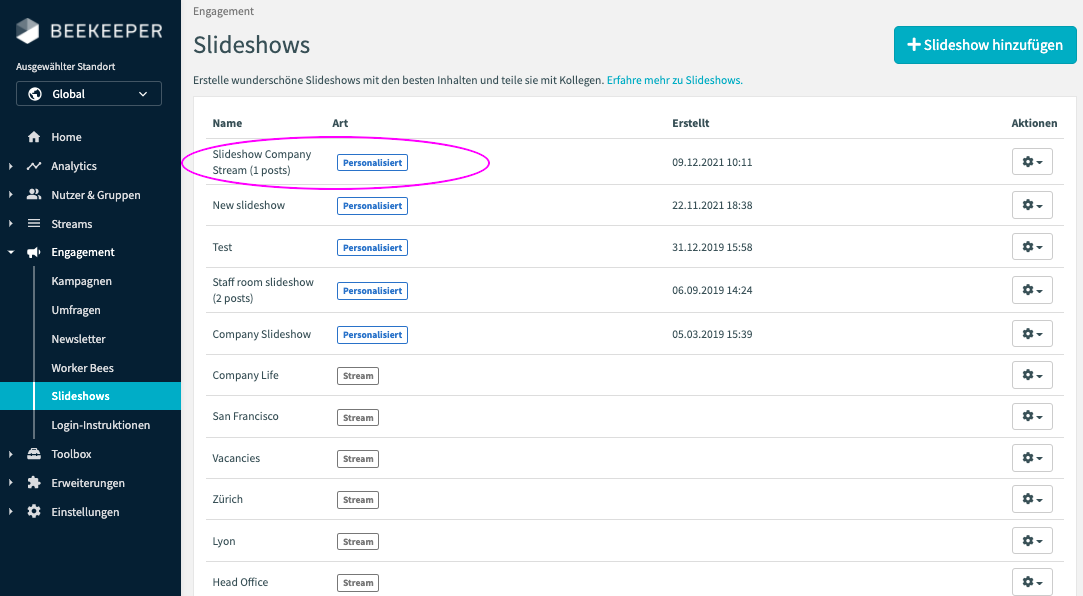Viewport: 1083px width, 596px height.
Task: Click the Einstellungen gear icon in sidebar
Action: [34, 512]
